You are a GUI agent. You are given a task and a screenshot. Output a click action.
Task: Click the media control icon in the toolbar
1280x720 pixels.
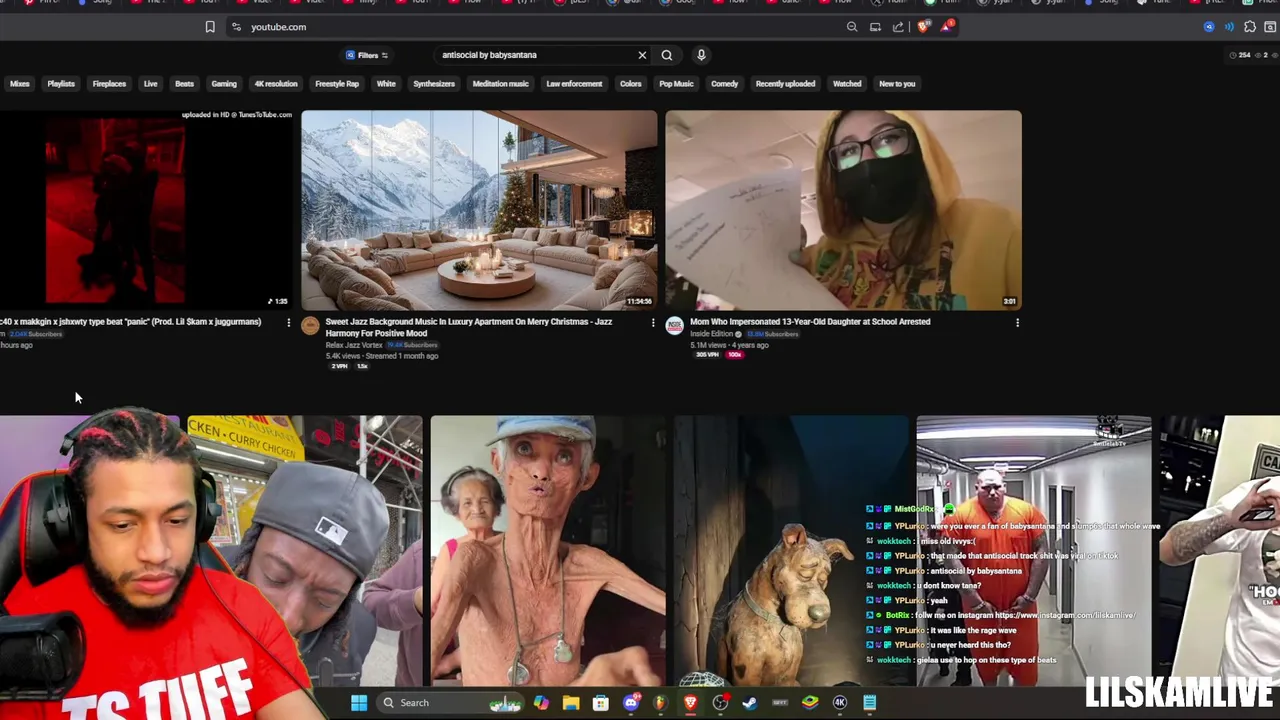[x=1230, y=27]
